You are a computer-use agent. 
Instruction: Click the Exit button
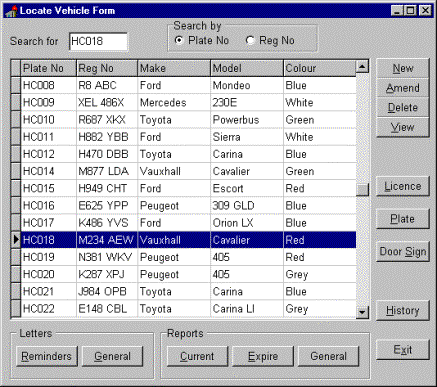[x=403, y=350]
